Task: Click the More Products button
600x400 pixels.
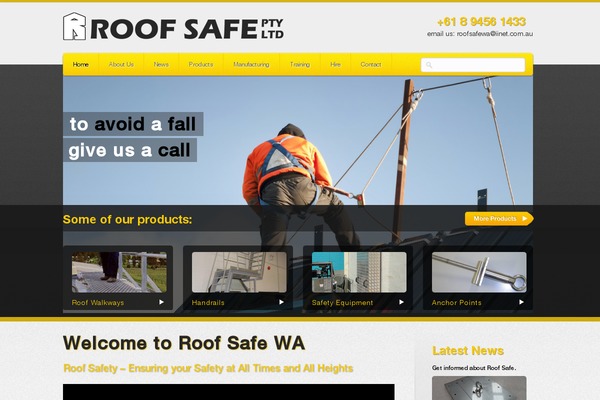Action: [499, 219]
